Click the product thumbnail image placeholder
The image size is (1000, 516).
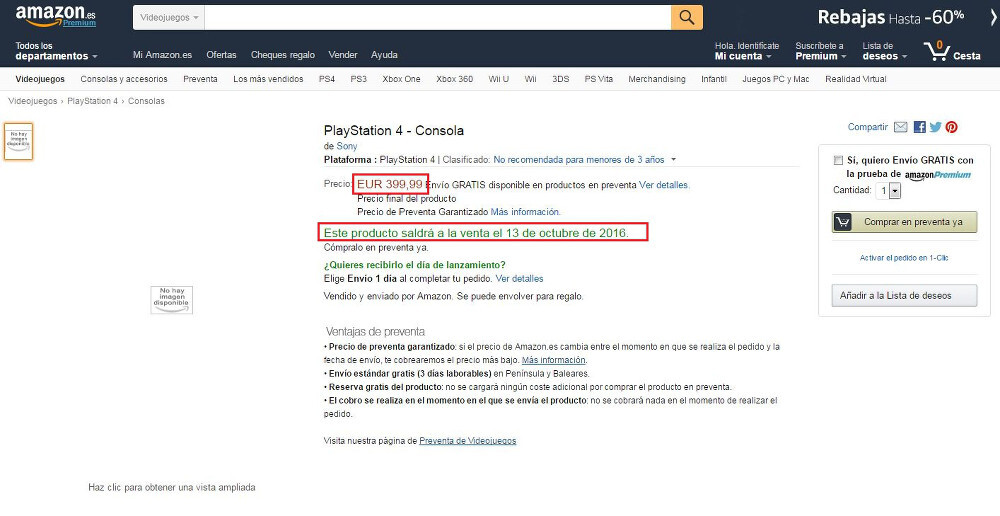[x=19, y=141]
